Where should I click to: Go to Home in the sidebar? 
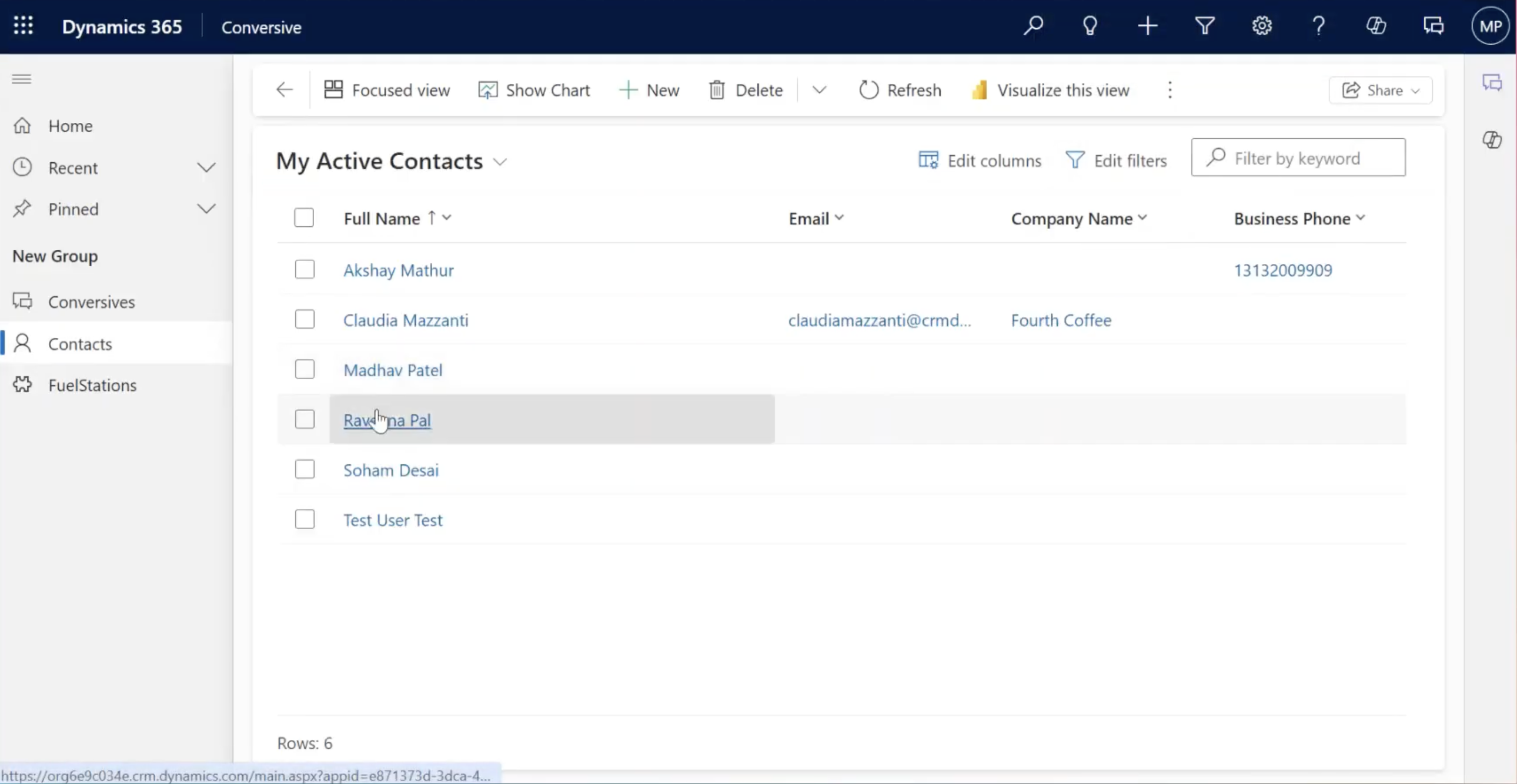pyautogui.click(x=70, y=126)
